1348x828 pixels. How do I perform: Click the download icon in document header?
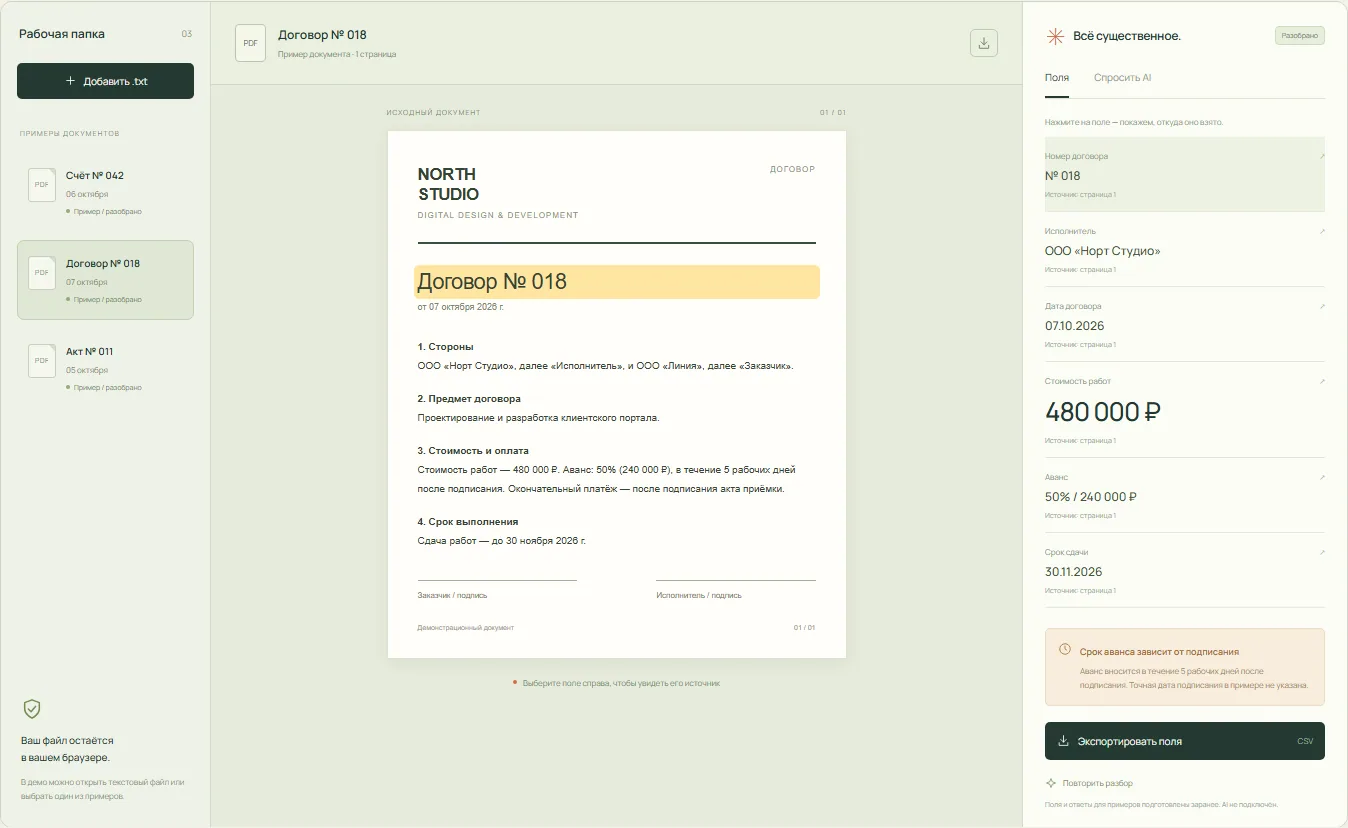(x=984, y=43)
